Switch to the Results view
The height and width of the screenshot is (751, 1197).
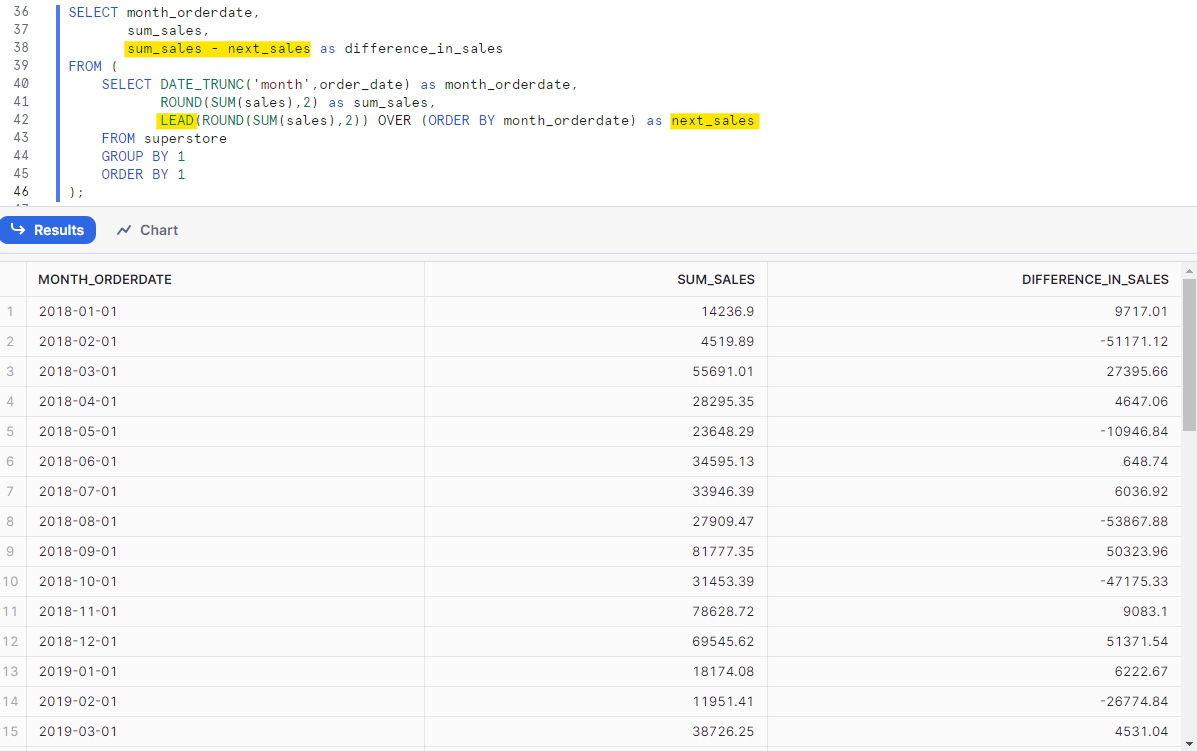pos(48,230)
